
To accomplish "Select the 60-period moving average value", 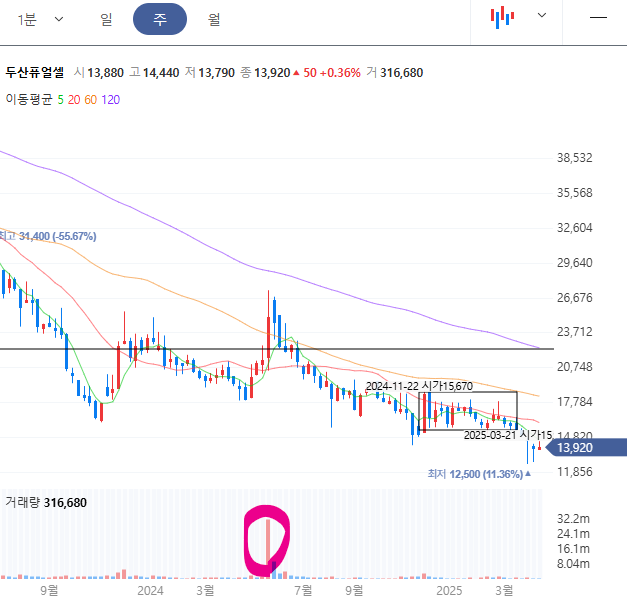I will 90,100.
